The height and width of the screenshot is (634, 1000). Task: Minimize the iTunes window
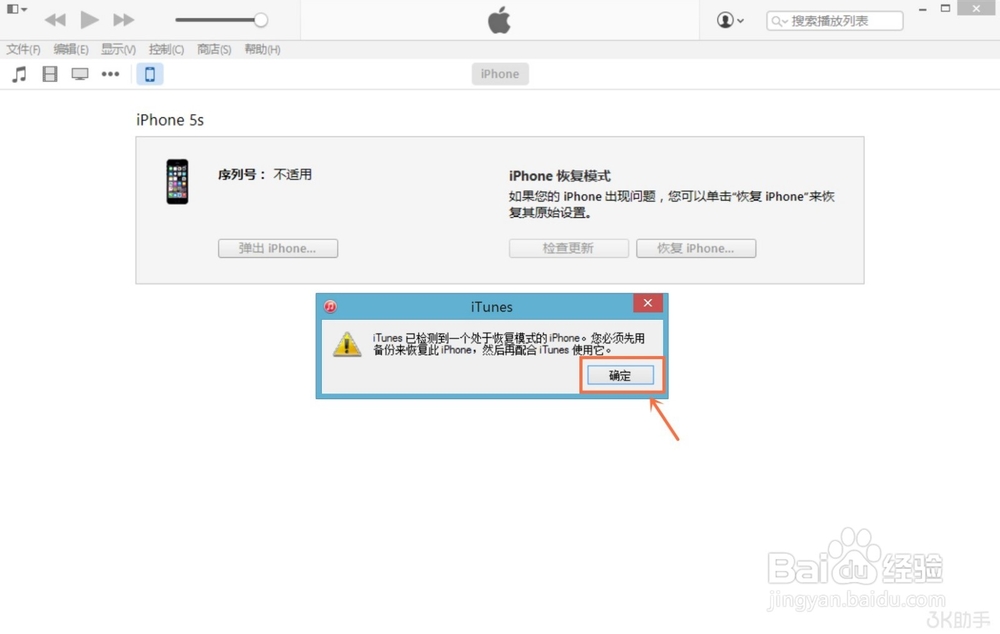pyautogui.click(x=922, y=9)
